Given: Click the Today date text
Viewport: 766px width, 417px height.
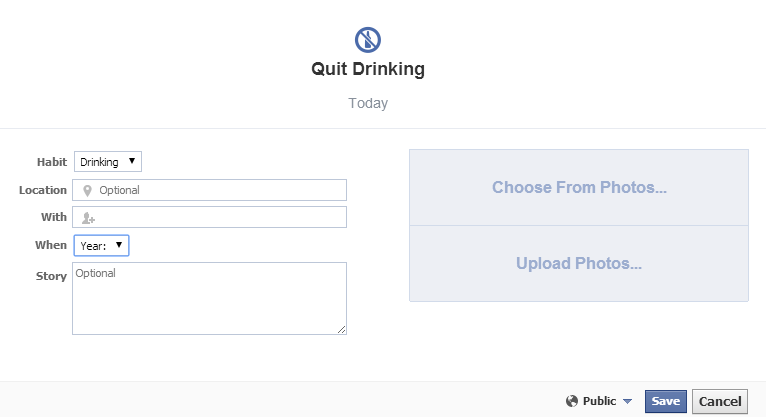Looking at the screenshot, I should tap(368, 103).
